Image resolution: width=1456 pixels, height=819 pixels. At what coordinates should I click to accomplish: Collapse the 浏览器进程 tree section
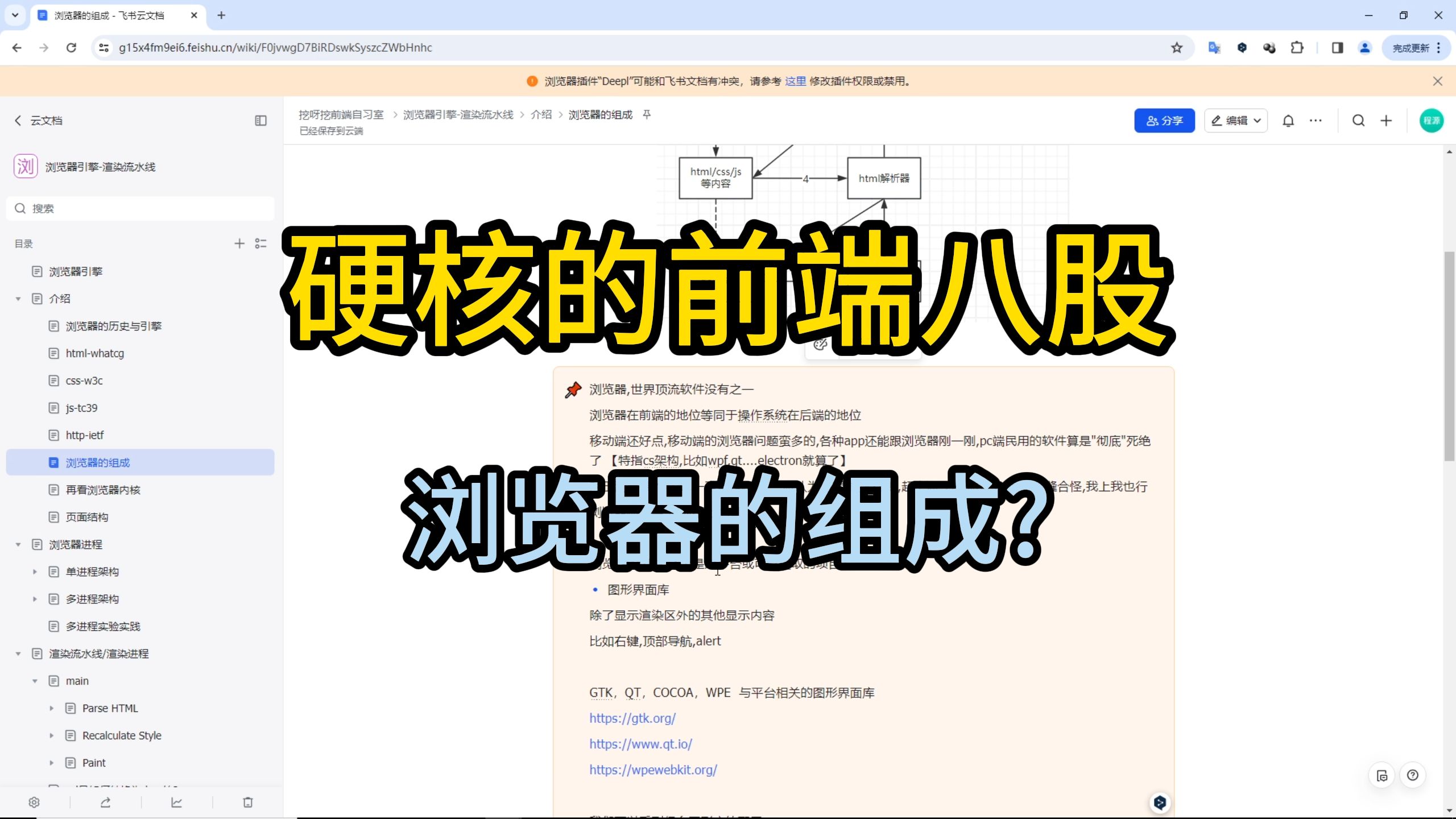(18, 544)
